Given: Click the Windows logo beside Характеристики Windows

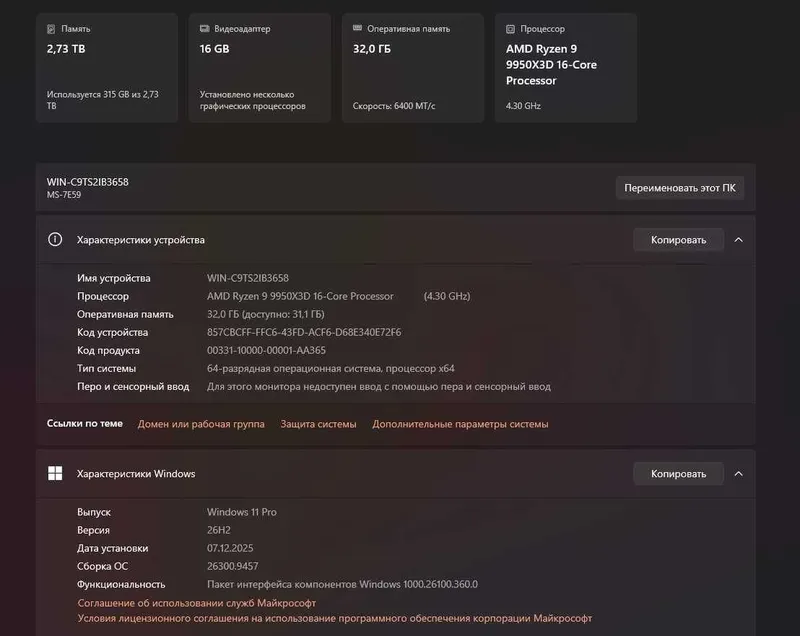Looking at the screenshot, I should pos(55,473).
